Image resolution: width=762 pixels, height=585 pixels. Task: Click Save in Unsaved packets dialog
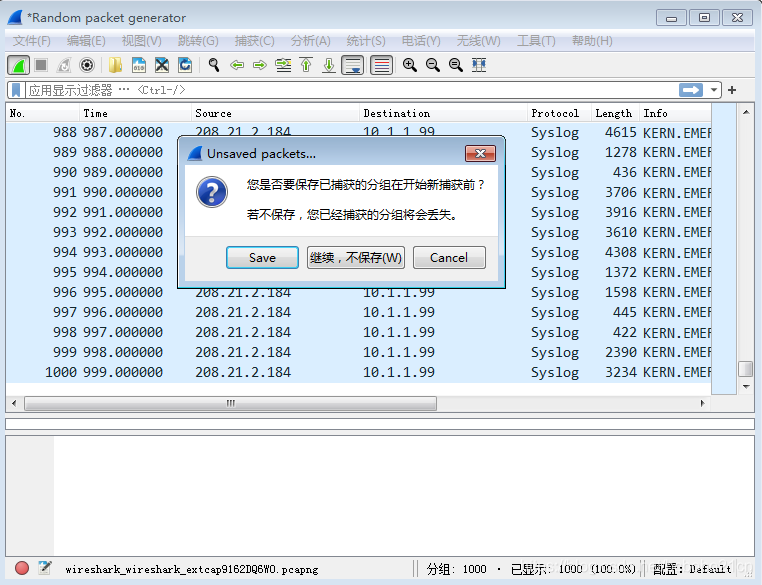(262, 258)
